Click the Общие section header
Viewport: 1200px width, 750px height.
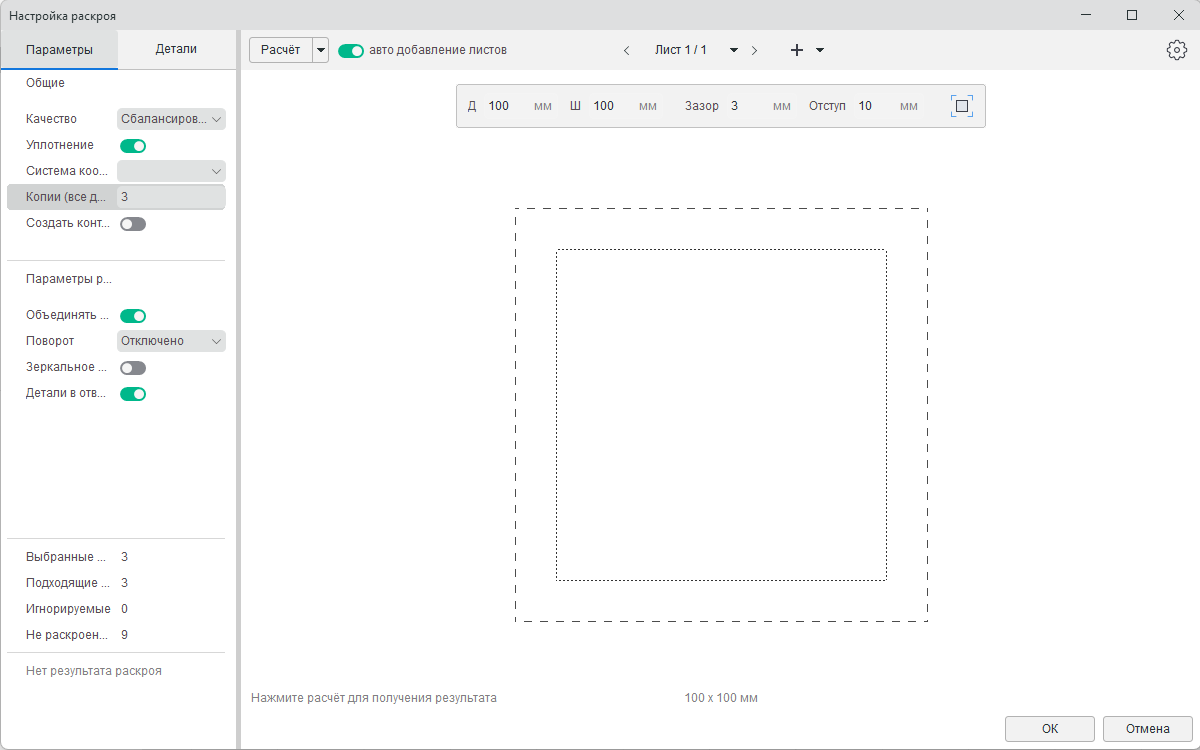click(45, 83)
